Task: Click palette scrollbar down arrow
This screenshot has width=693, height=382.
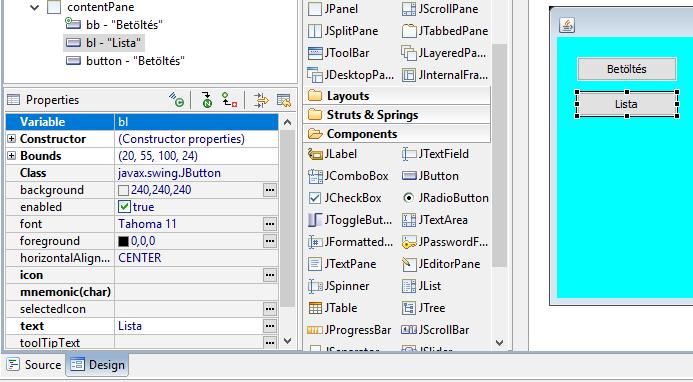Action: click(x=499, y=343)
